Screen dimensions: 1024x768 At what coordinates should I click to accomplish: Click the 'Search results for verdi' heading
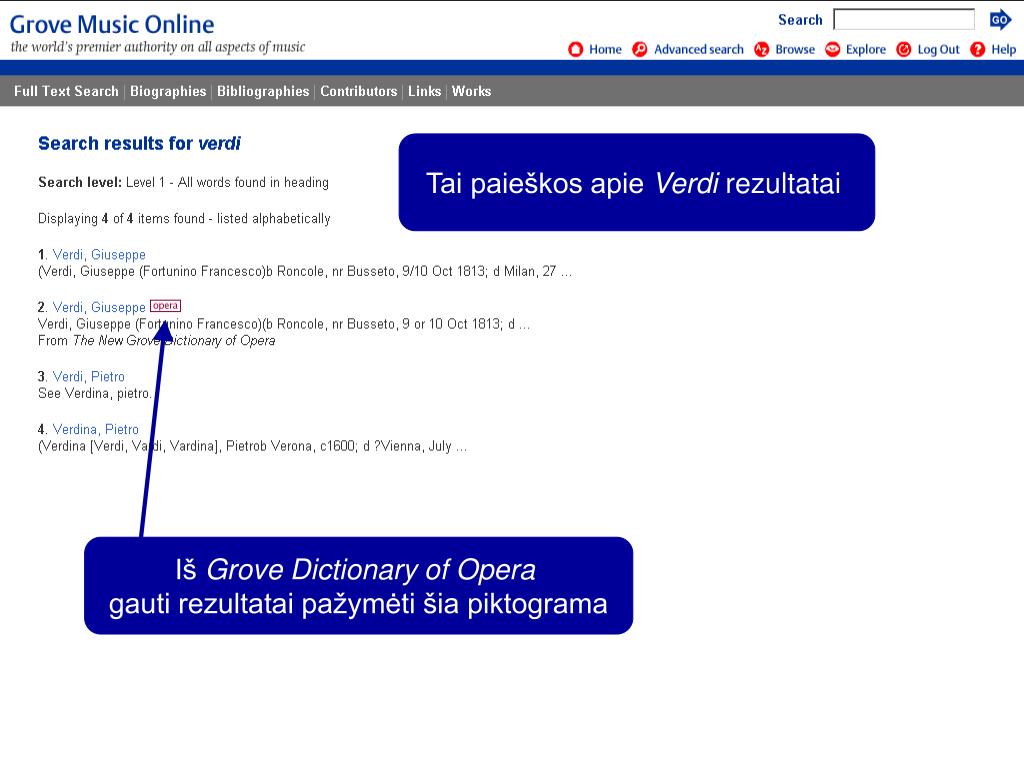coord(139,144)
